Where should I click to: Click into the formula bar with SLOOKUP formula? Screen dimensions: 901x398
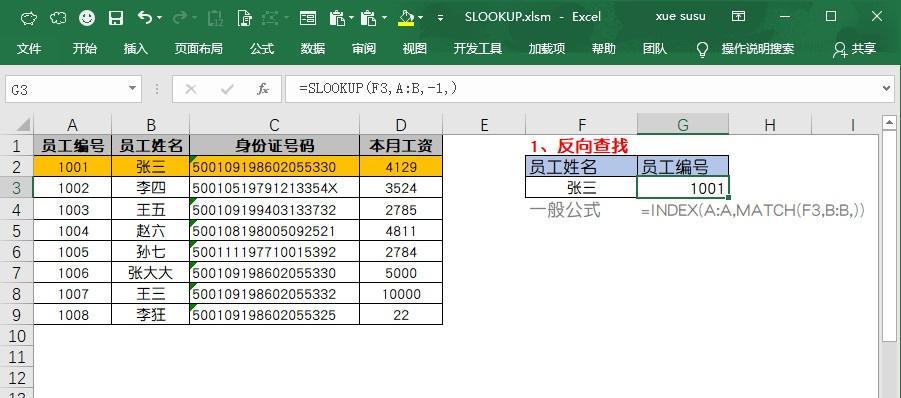point(583,89)
